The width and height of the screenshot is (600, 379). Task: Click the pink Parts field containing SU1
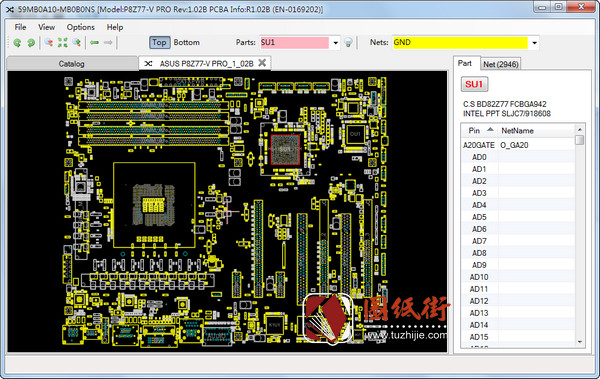tap(294, 42)
